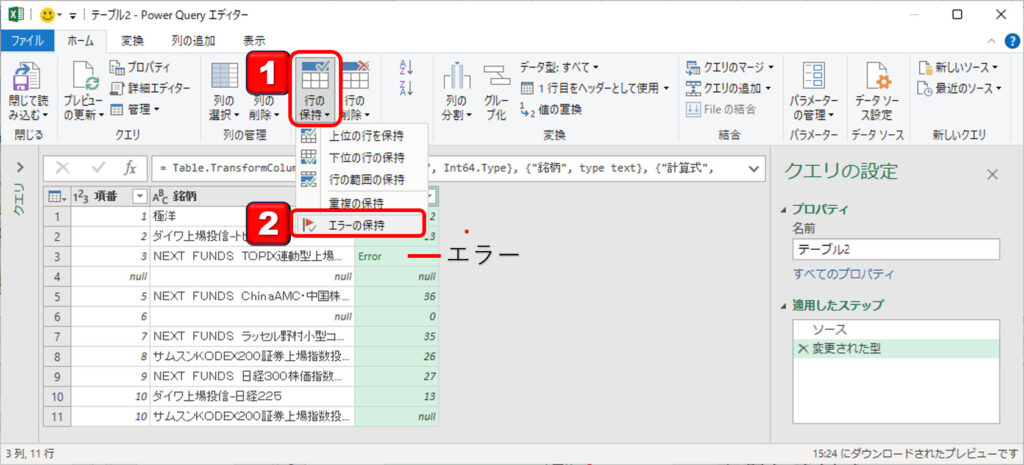This screenshot has height=465, width=1024.
Task: Sort ascending with the A-Z icon
Action: click(x=406, y=67)
